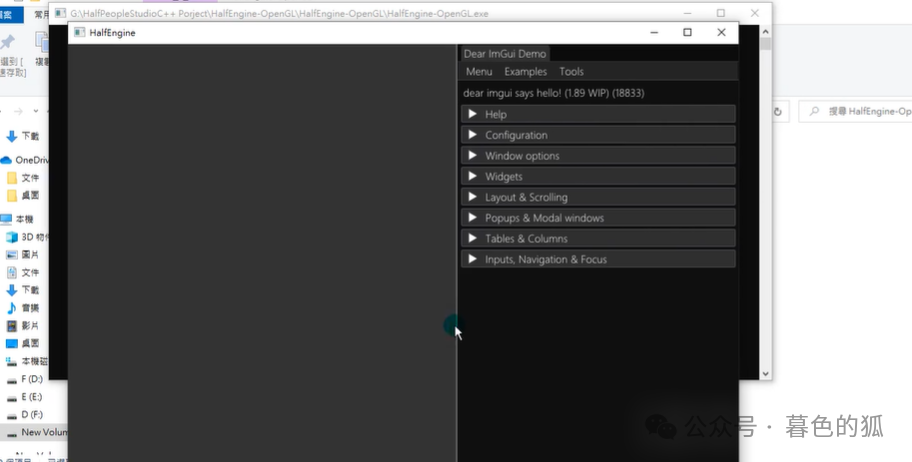The image size is (912, 462).
Task: Expand Tables & Columns section
Action: [598, 239]
